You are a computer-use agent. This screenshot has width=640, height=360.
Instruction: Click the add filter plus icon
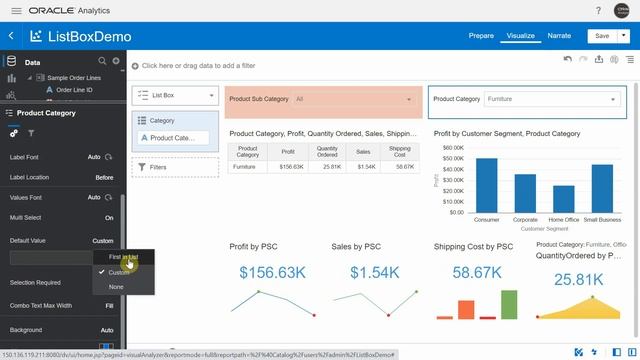point(135,66)
